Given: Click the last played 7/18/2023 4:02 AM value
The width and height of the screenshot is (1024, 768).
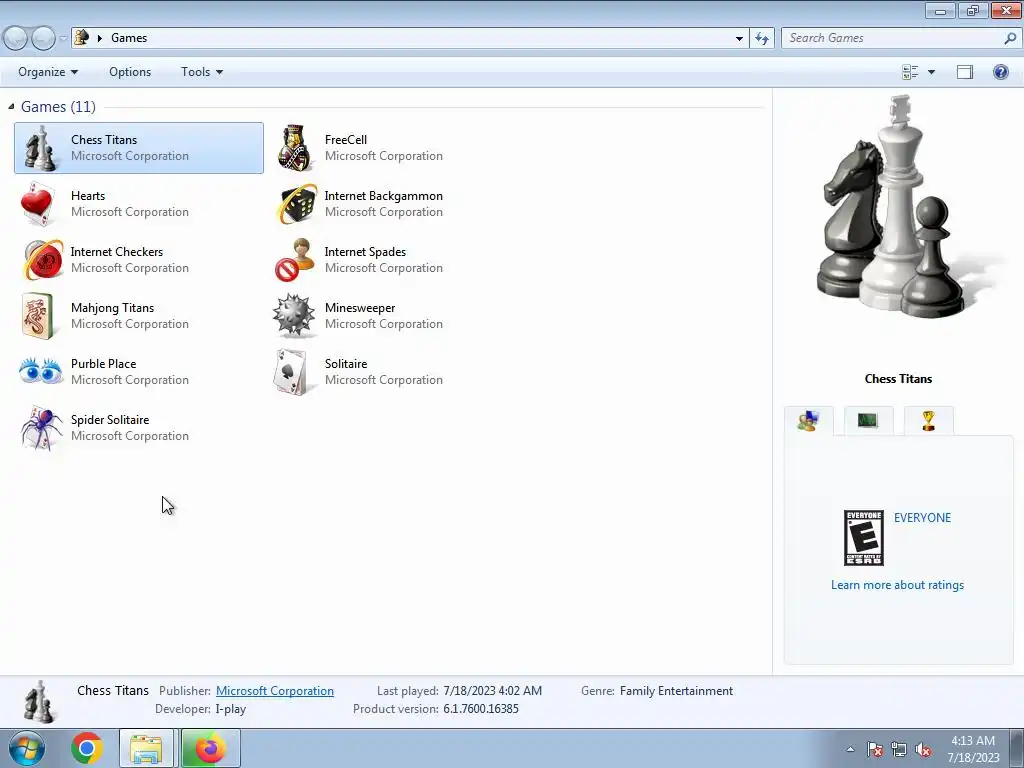Looking at the screenshot, I should point(492,690).
